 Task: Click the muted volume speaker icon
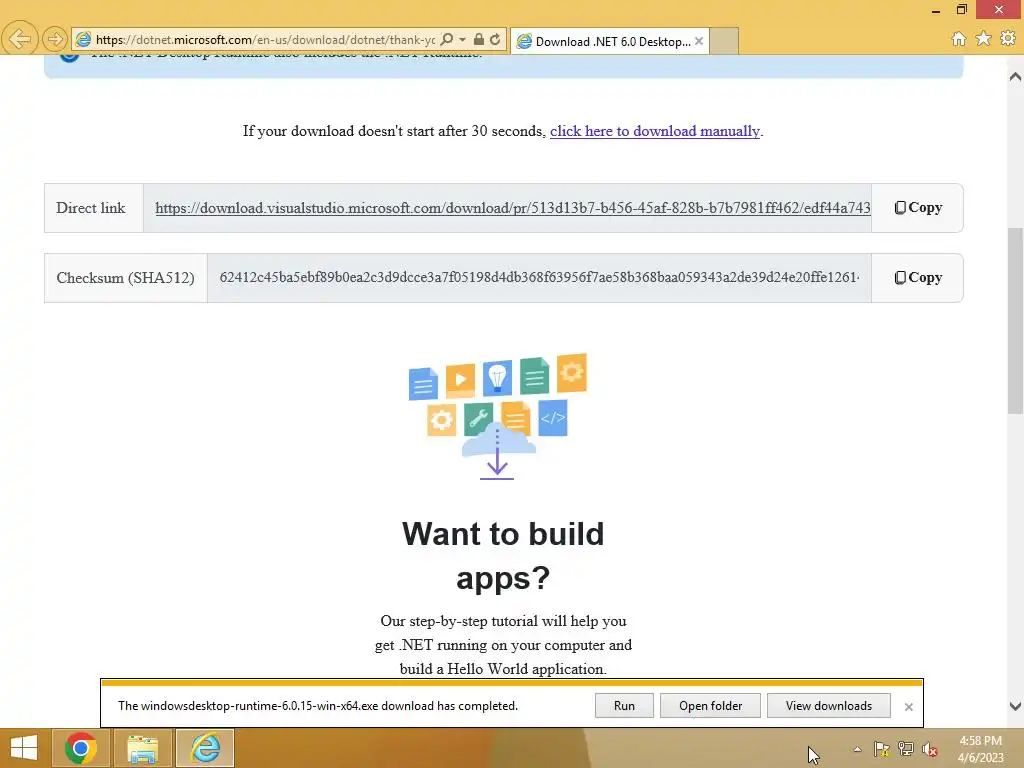(930, 749)
